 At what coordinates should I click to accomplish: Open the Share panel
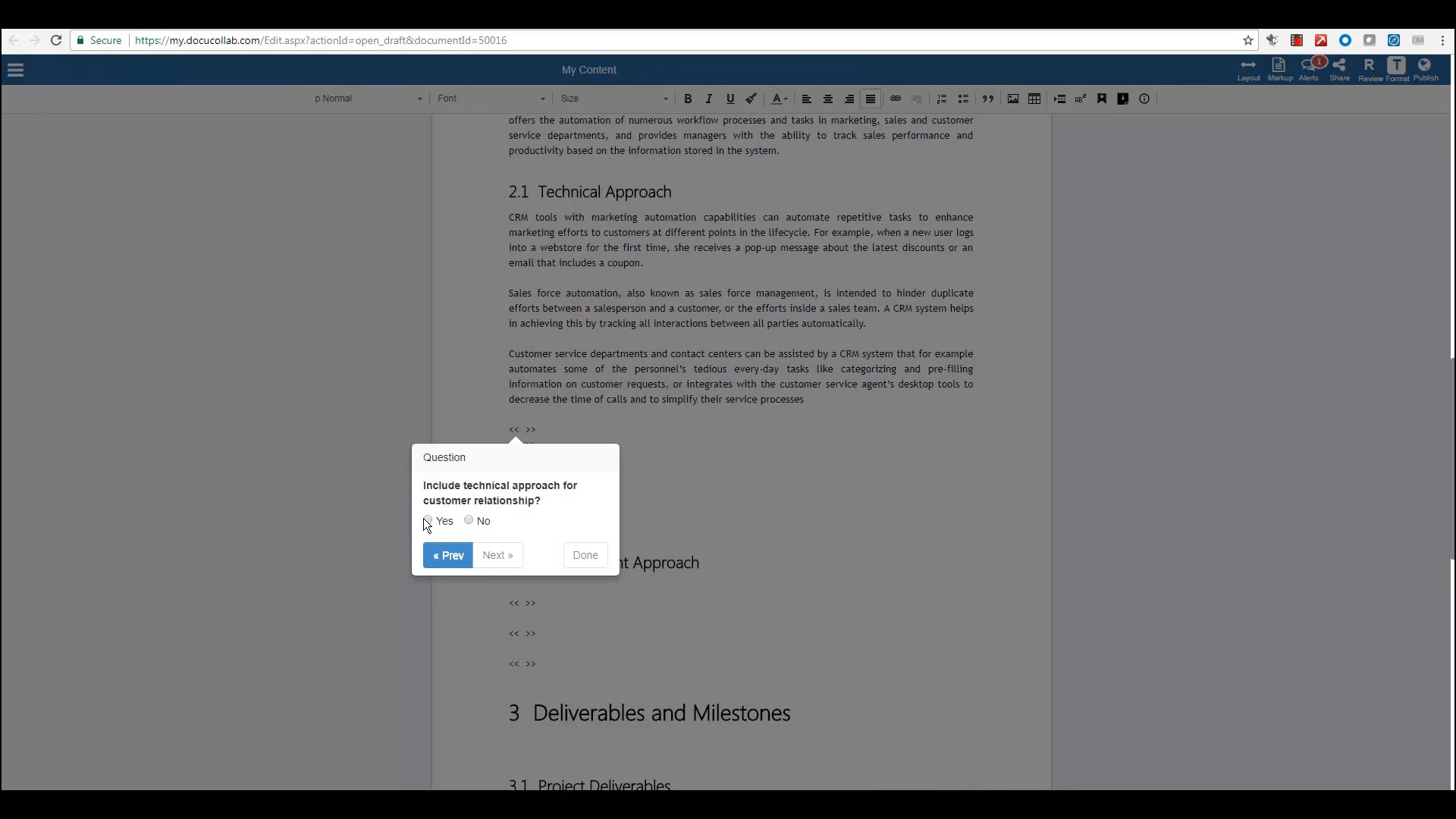[x=1340, y=69]
